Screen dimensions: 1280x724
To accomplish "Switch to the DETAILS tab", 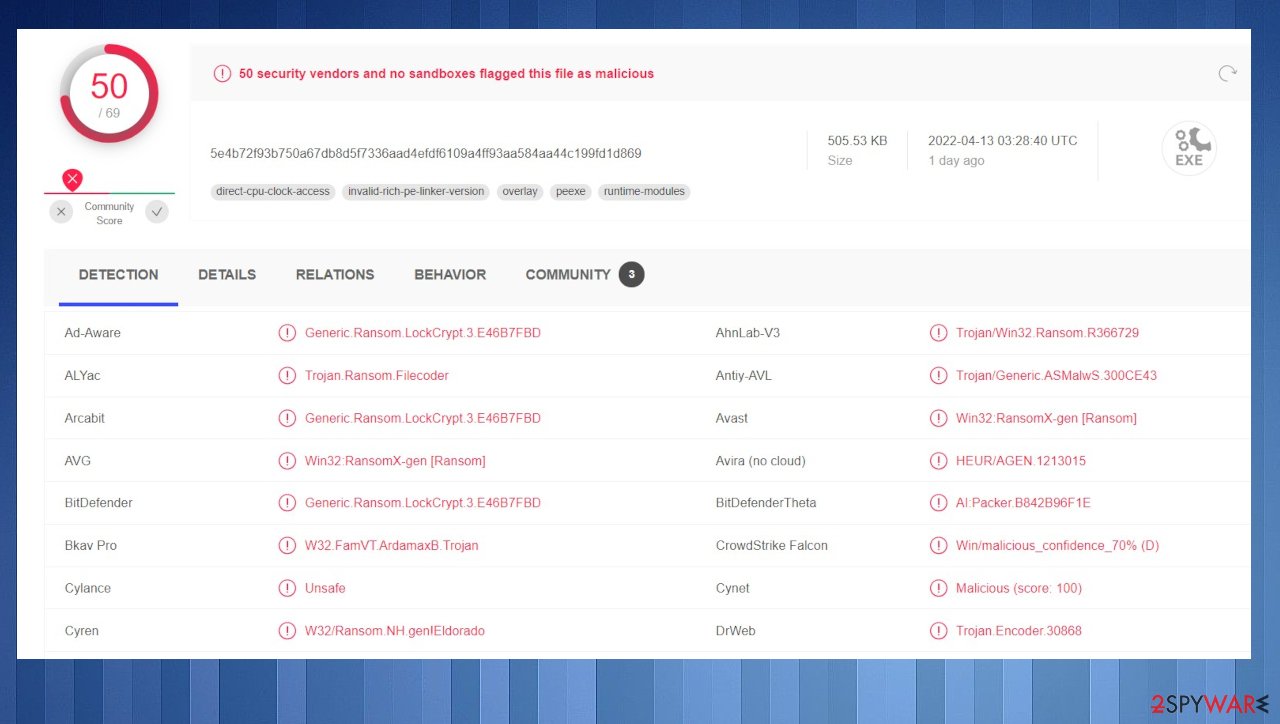I will 227,275.
